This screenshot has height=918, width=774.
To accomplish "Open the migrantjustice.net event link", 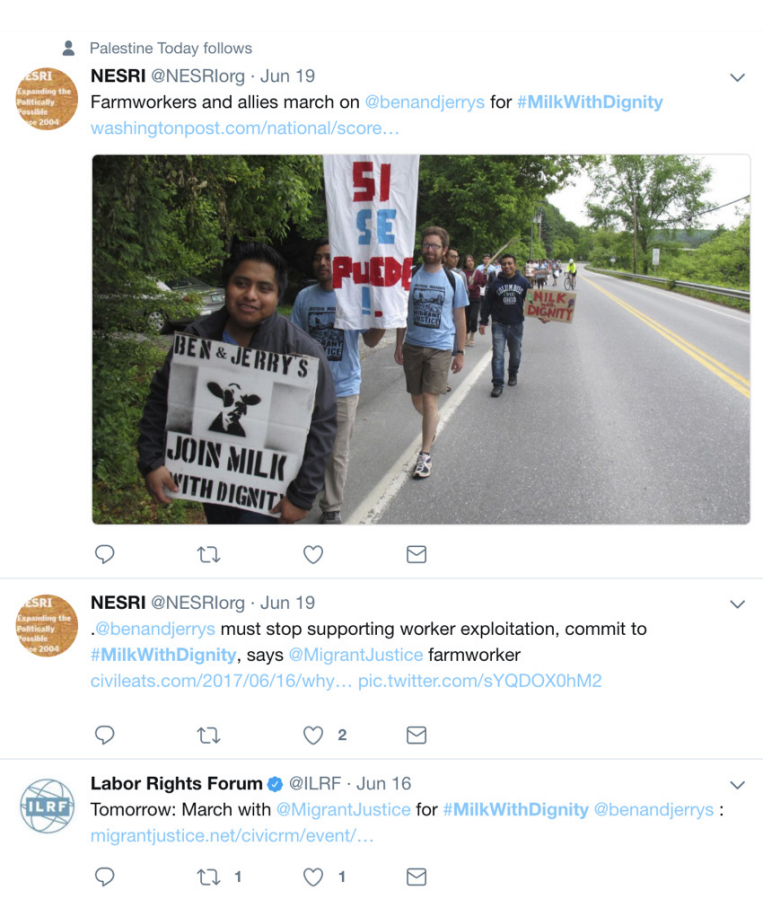I will click(232, 835).
